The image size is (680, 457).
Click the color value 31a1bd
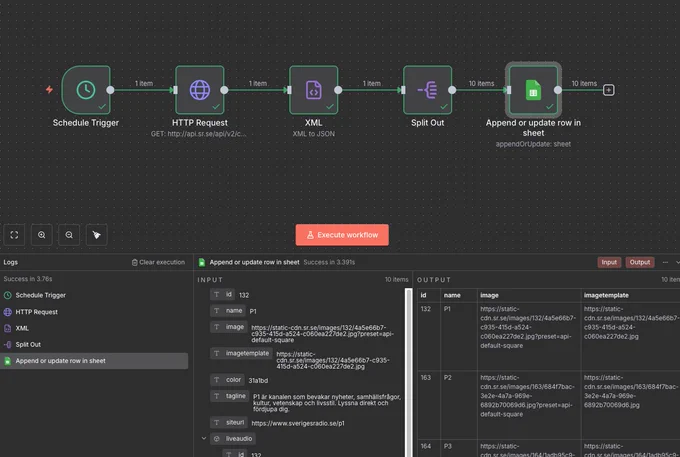click(258, 380)
